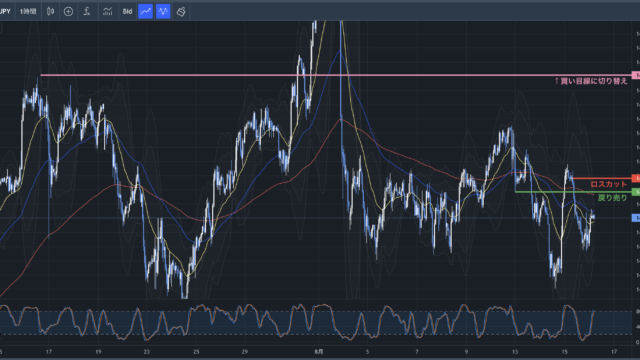Click date label 17 on time axis
The width and height of the screenshot is (640, 360).
point(49,351)
